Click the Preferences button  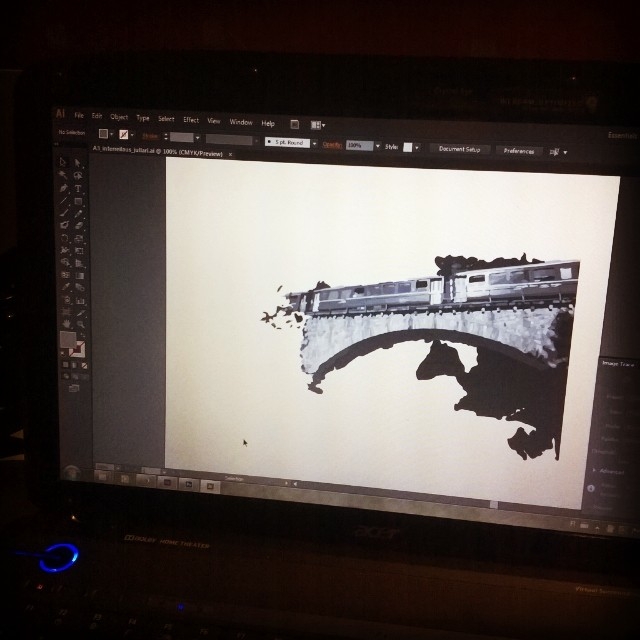pos(519,151)
